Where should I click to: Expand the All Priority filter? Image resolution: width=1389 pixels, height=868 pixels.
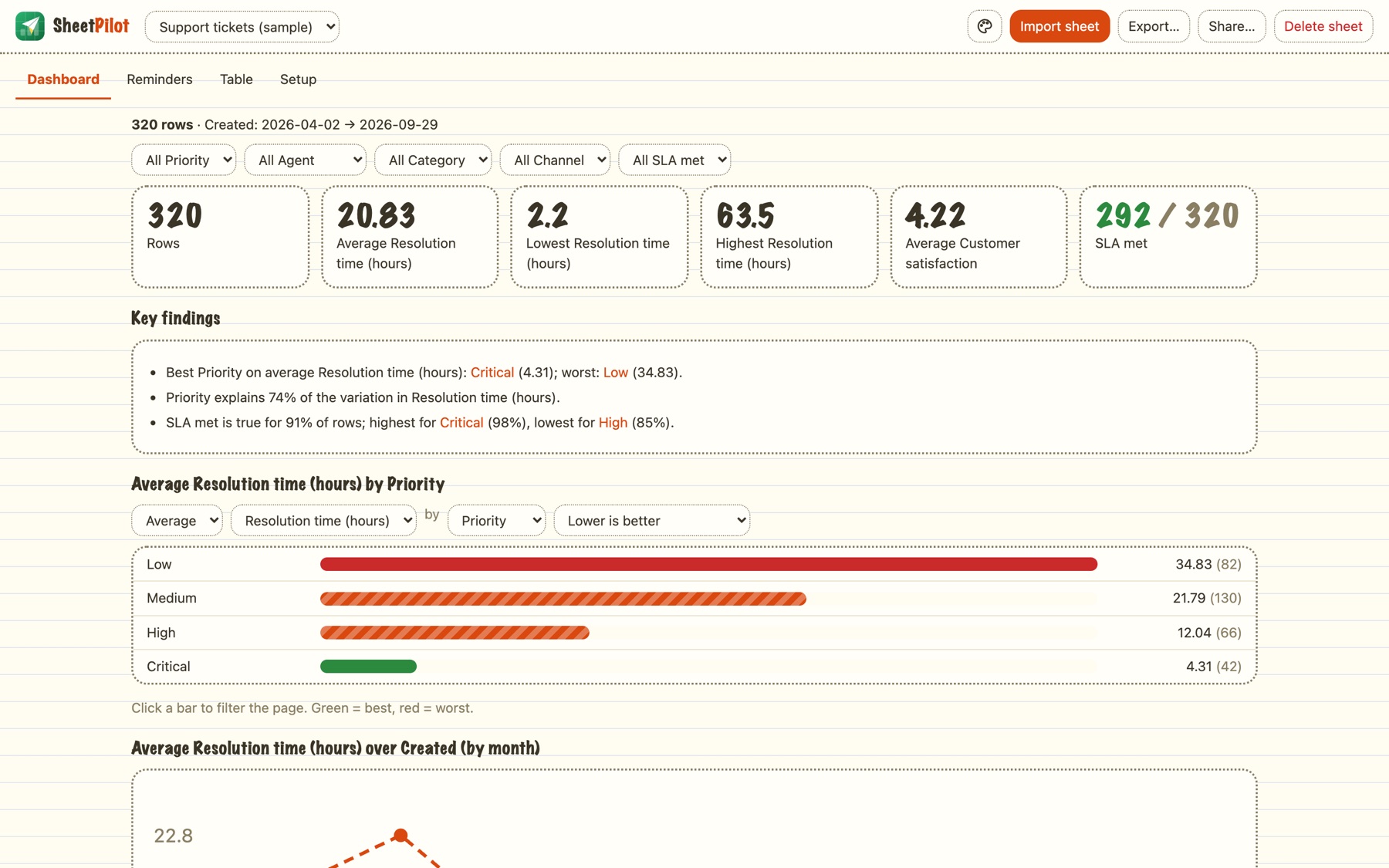point(184,160)
